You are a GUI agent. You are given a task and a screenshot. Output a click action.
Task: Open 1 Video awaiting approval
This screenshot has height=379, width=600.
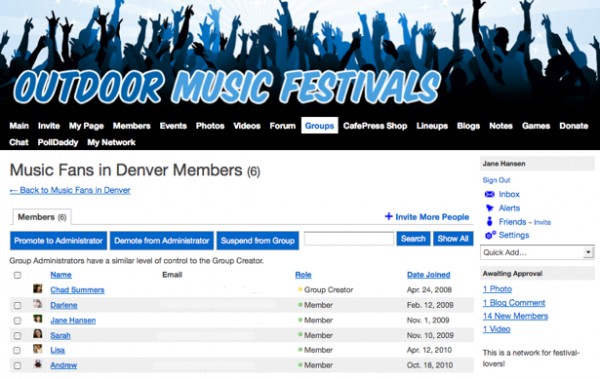pyautogui.click(x=496, y=329)
